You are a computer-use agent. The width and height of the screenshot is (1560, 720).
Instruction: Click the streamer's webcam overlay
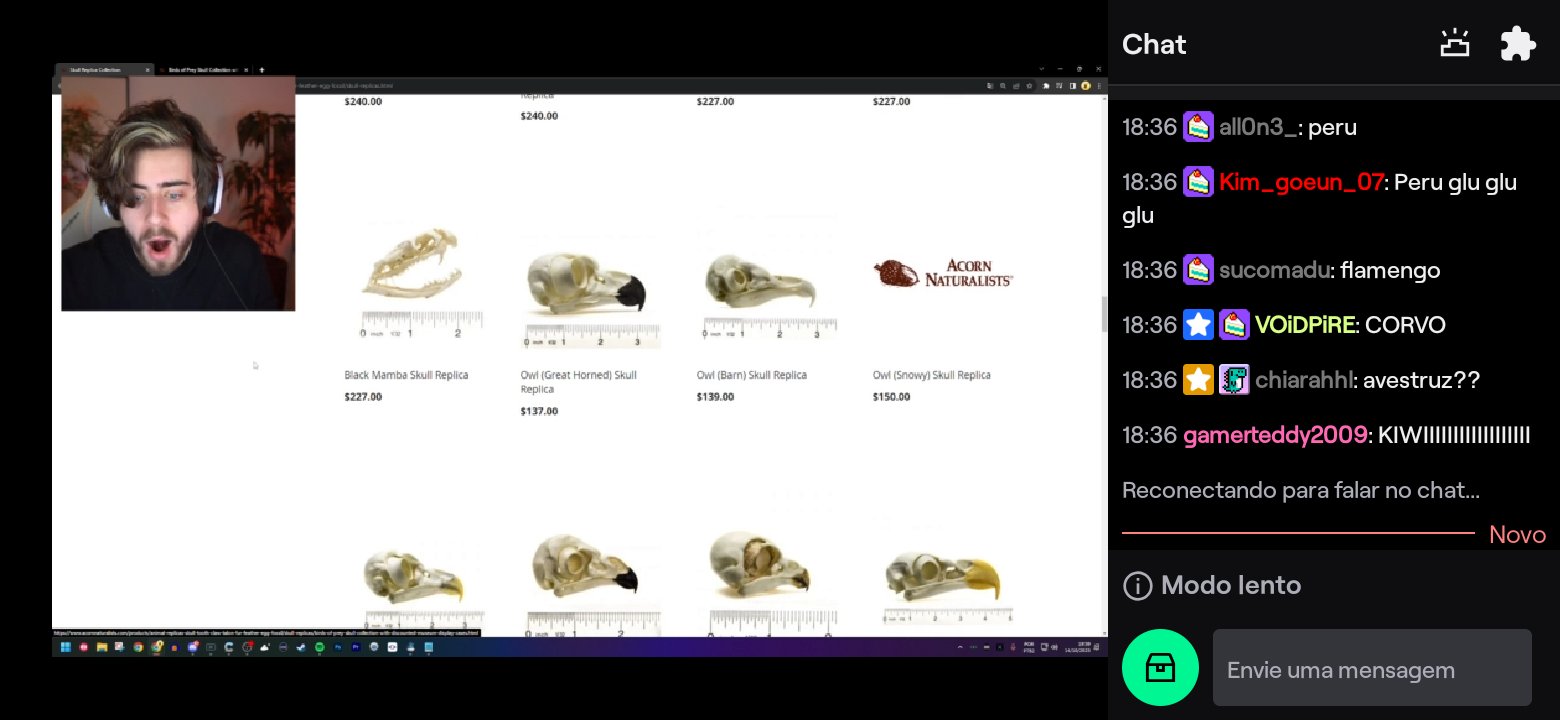pyautogui.click(x=178, y=193)
